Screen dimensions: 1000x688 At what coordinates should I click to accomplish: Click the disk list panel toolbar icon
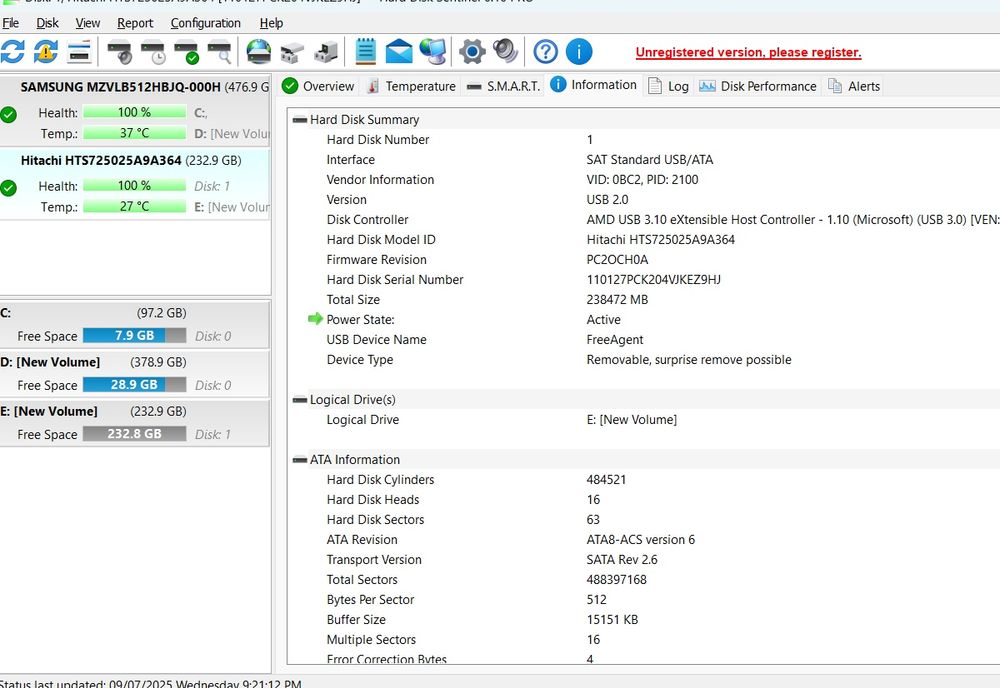[x=79, y=52]
